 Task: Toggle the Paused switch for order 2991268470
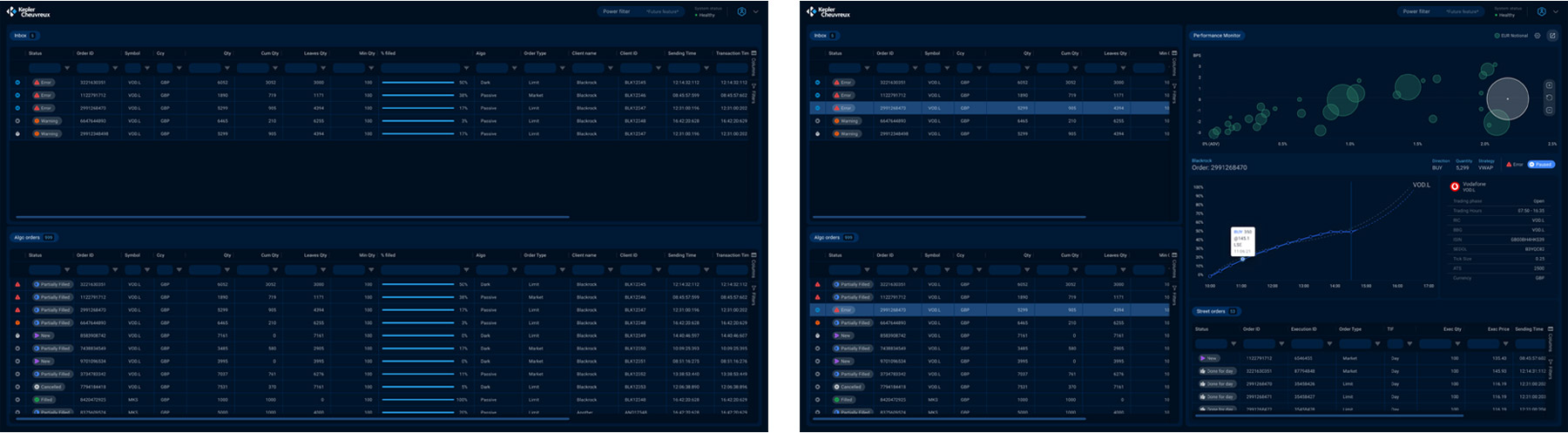tap(1541, 164)
